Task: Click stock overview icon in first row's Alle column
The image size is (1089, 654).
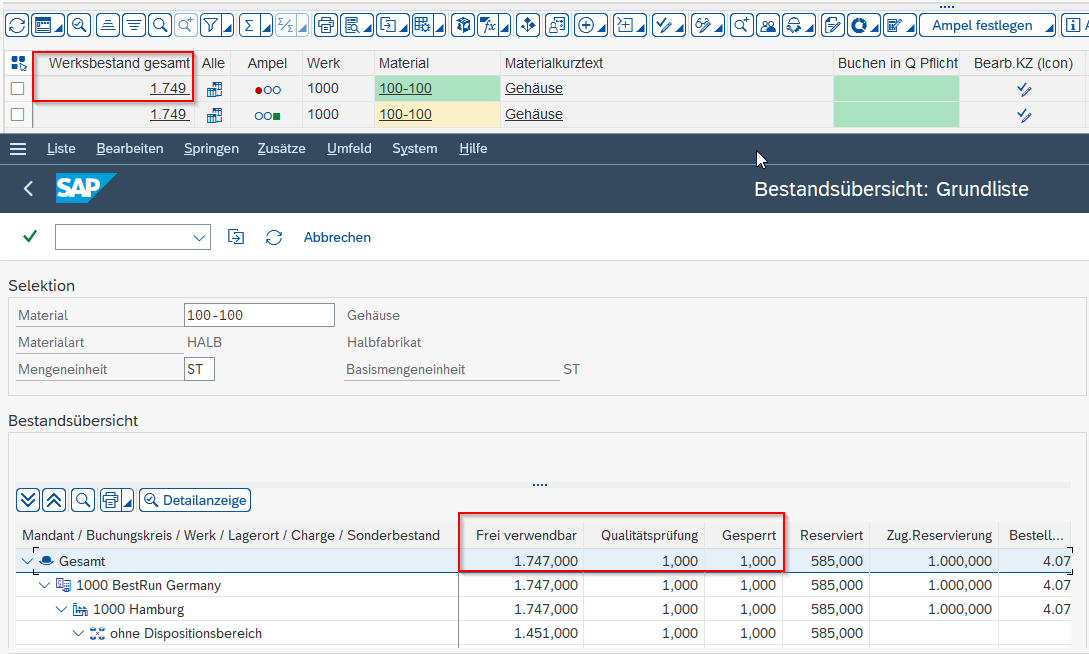Action: coord(214,89)
